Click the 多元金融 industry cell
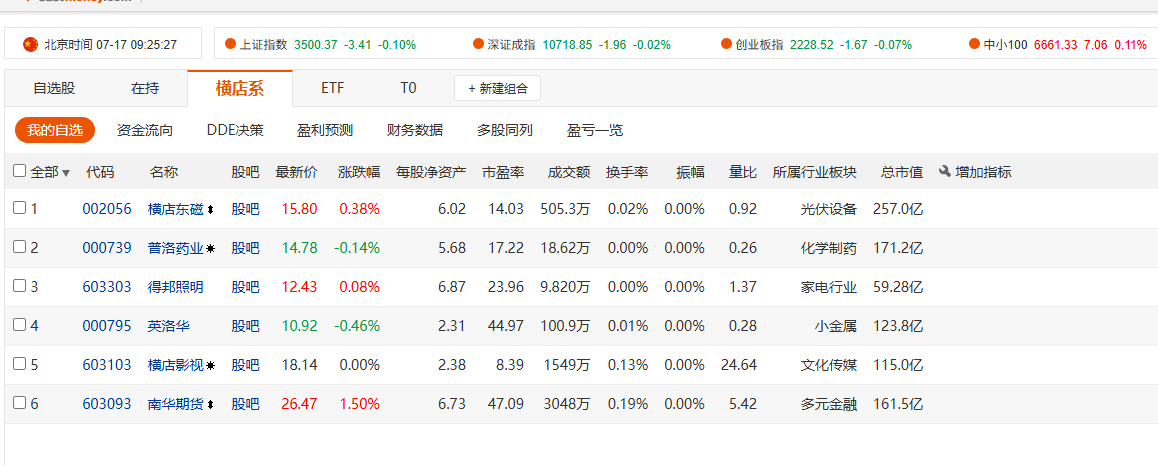This screenshot has height=465, width=1158. pos(829,404)
